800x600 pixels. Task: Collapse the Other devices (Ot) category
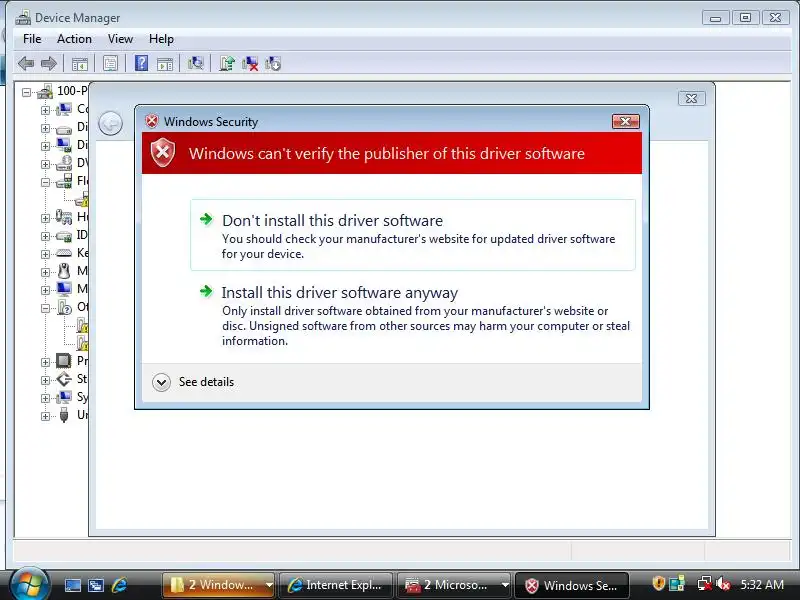point(45,308)
